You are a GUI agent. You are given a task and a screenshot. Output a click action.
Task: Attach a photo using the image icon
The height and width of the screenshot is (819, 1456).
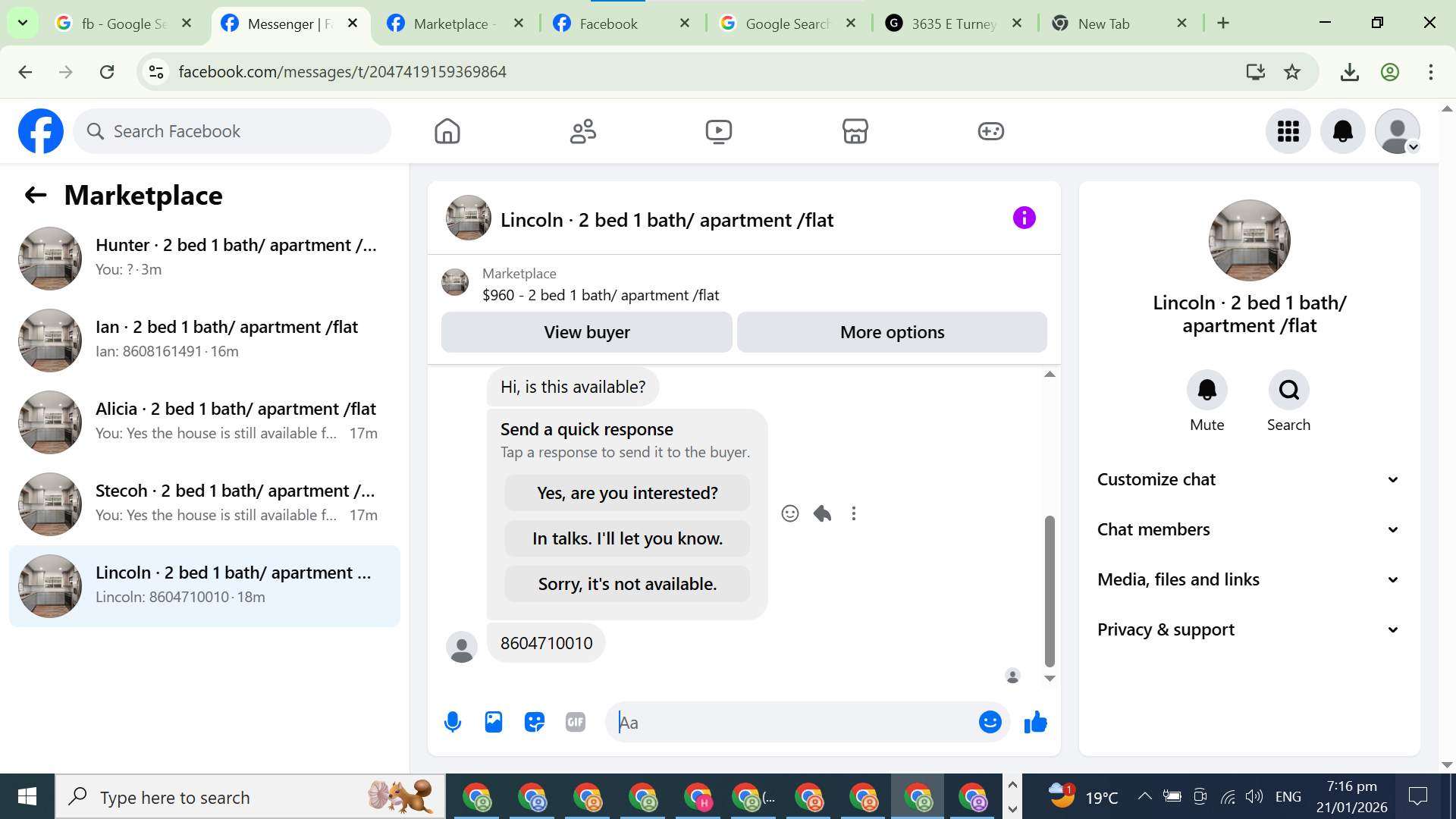point(494,722)
